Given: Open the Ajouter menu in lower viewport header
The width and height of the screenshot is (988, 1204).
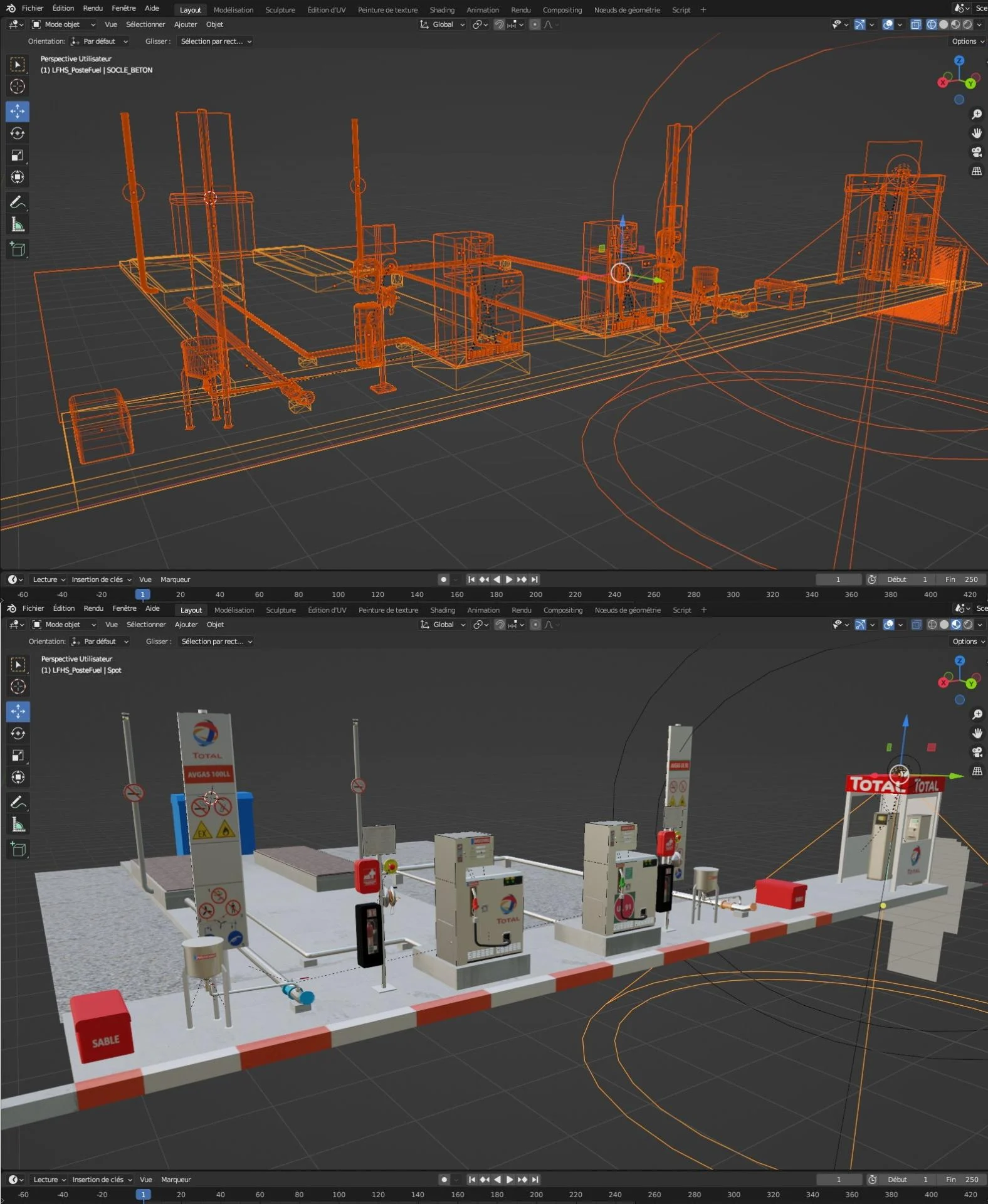Looking at the screenshot, I should coord(186,625).
